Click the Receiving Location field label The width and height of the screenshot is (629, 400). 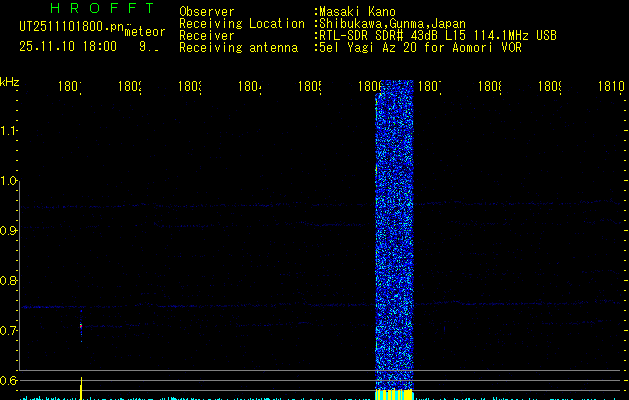[x=241, y=23]
